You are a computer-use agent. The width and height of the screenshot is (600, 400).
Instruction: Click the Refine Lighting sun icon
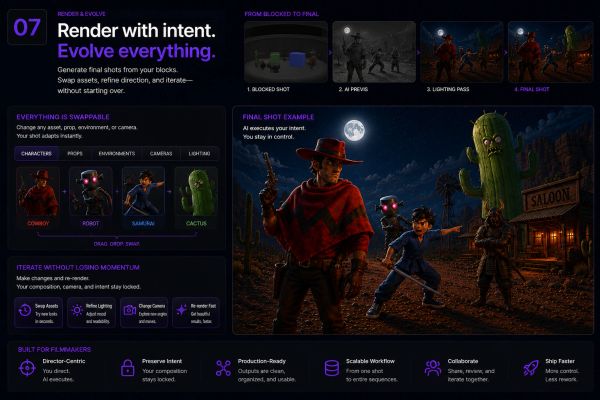[x=77, y=310]
